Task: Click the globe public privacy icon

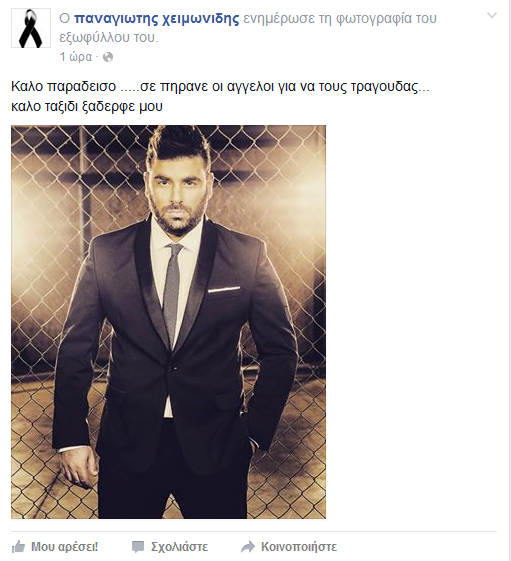Action: [x=108, y=57]
